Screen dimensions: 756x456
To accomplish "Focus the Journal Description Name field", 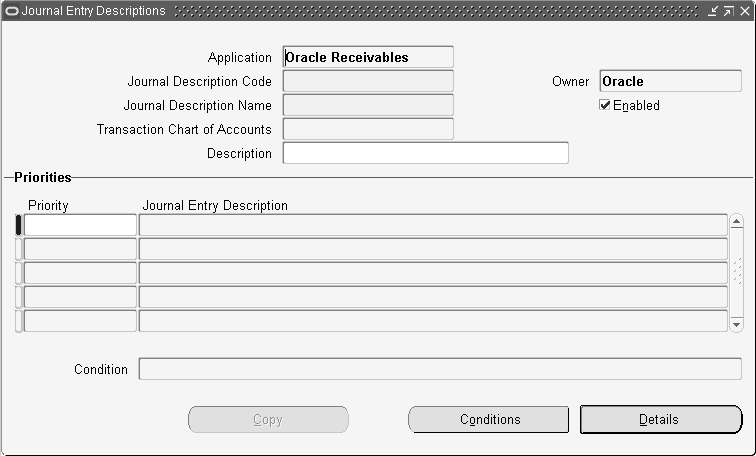I will 368,105.
